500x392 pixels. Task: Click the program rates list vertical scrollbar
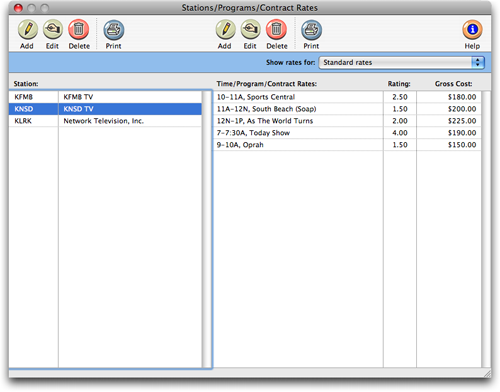point(486,229)
